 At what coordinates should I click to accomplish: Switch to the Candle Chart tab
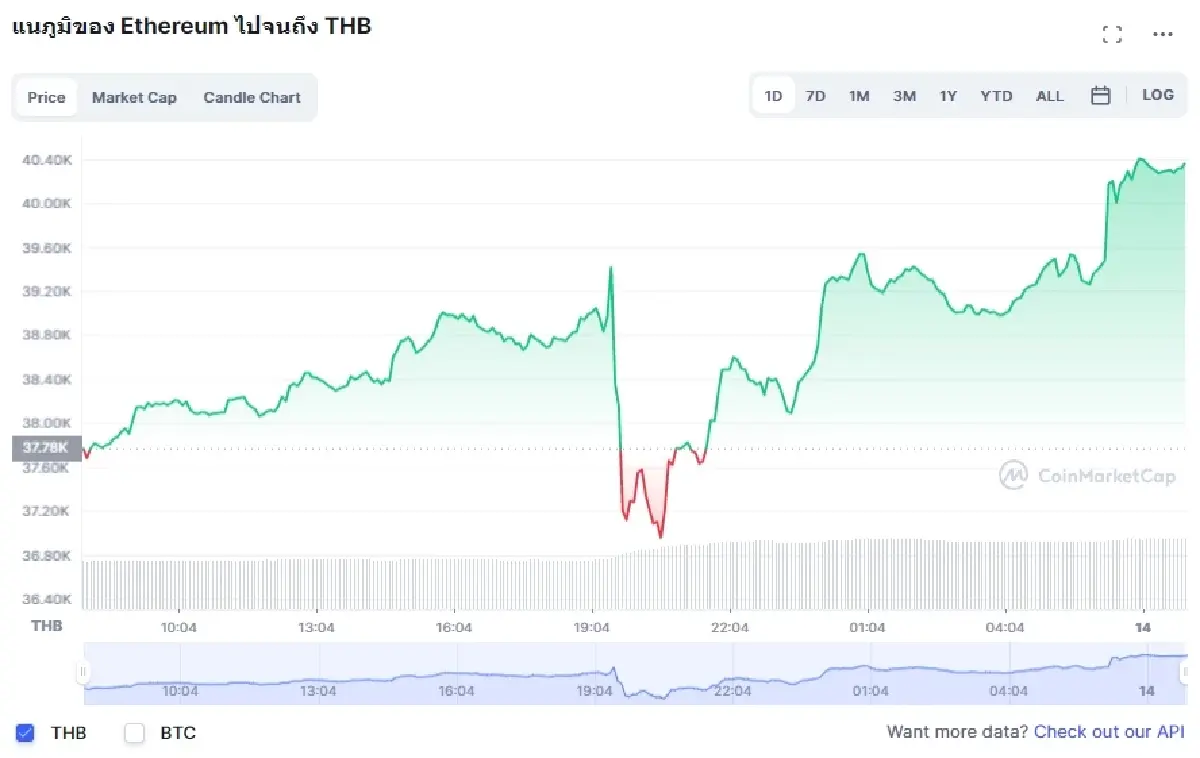click(251, 97)
